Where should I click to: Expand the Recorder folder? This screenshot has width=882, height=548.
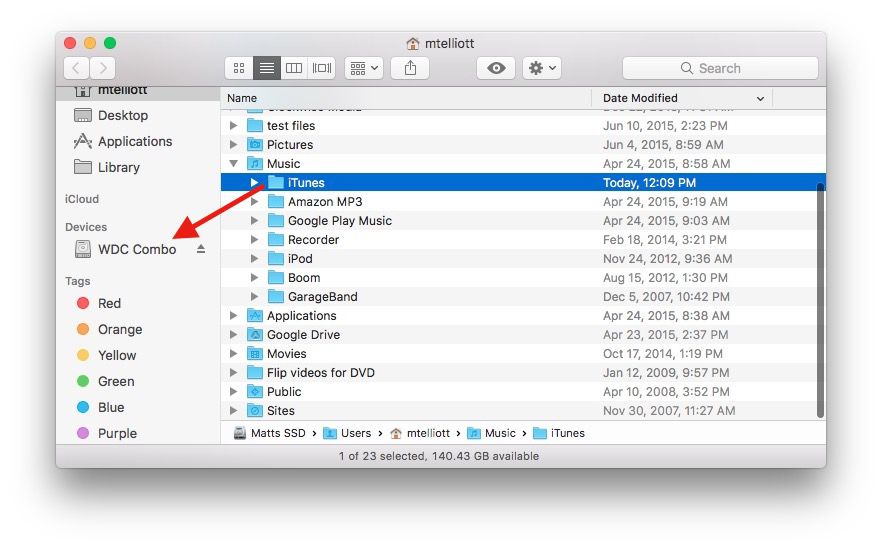[x=254, y=240]
